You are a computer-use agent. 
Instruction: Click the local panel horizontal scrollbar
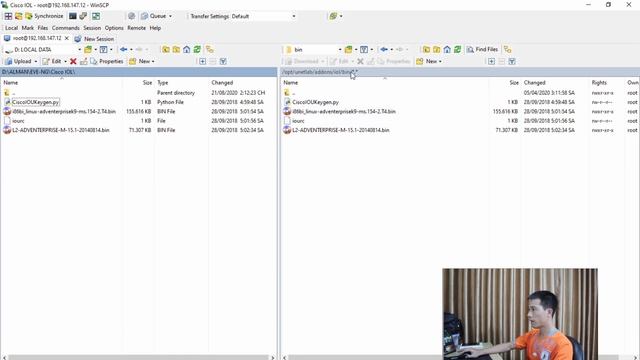(139, 358)
